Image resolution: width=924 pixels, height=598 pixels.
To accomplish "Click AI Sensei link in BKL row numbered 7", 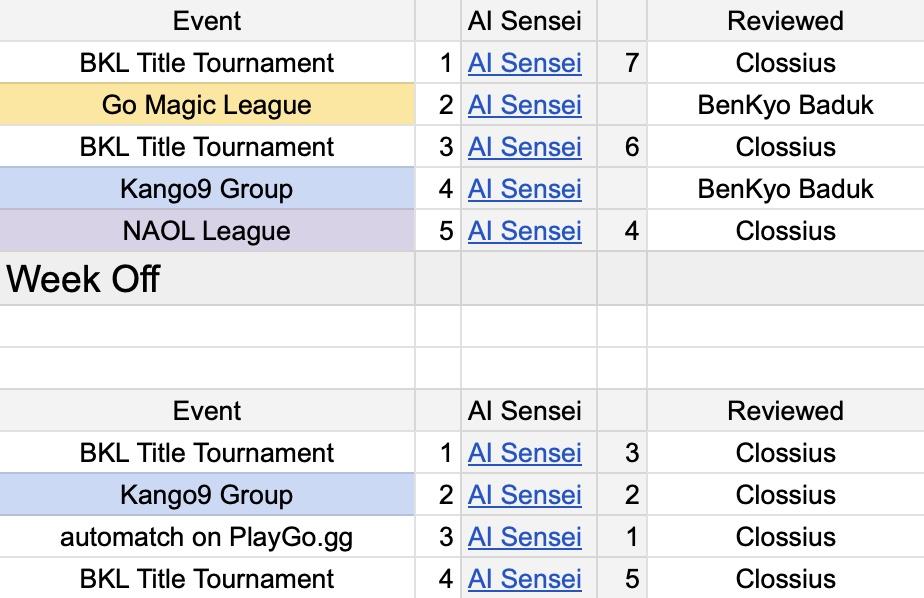I will tap(524, 63).
